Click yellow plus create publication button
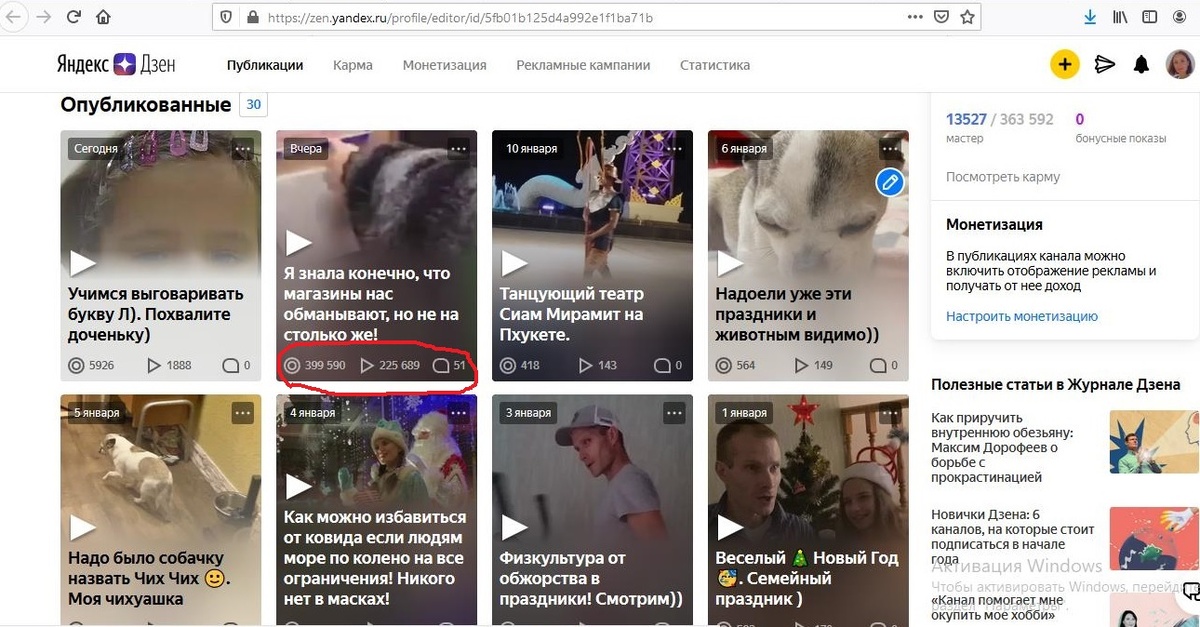Image resolution: width=1200 pixels, height=627 pixels. click(1064, 65)
